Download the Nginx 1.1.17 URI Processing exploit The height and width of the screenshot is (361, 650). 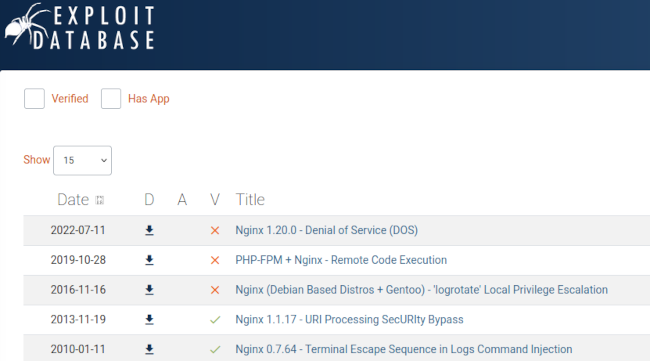(x=149, y=320)
